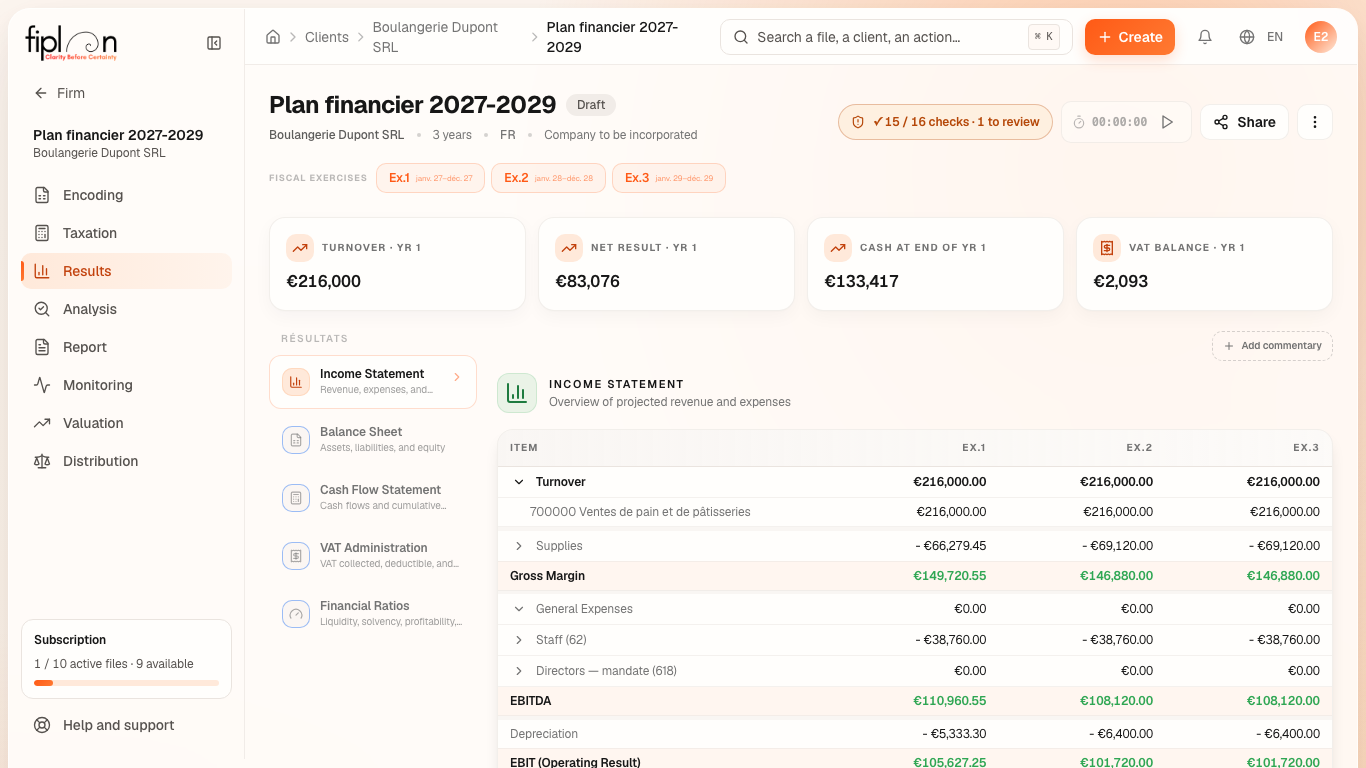Screen dimensions: 1366x768
Task: Click the Turnover card trend icon
Action: [x=300, y=248]
